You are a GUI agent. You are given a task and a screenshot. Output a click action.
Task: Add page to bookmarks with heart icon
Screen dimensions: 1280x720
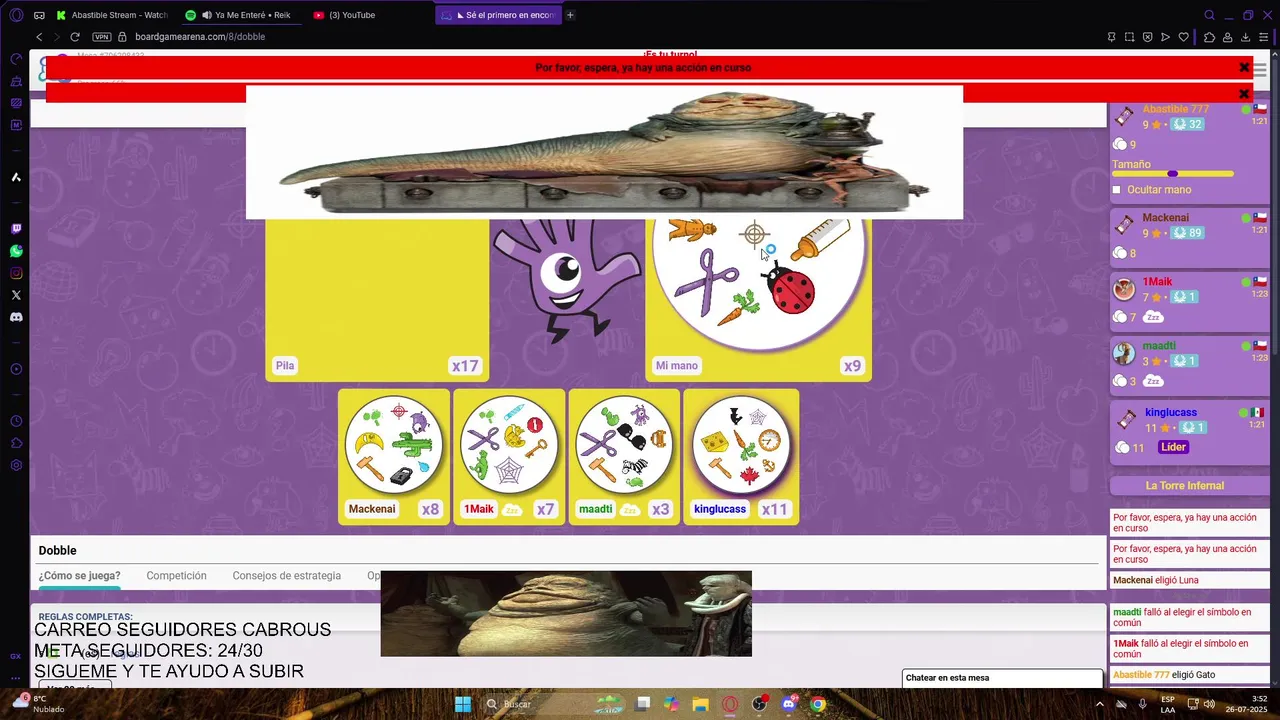click(1184, 37)
